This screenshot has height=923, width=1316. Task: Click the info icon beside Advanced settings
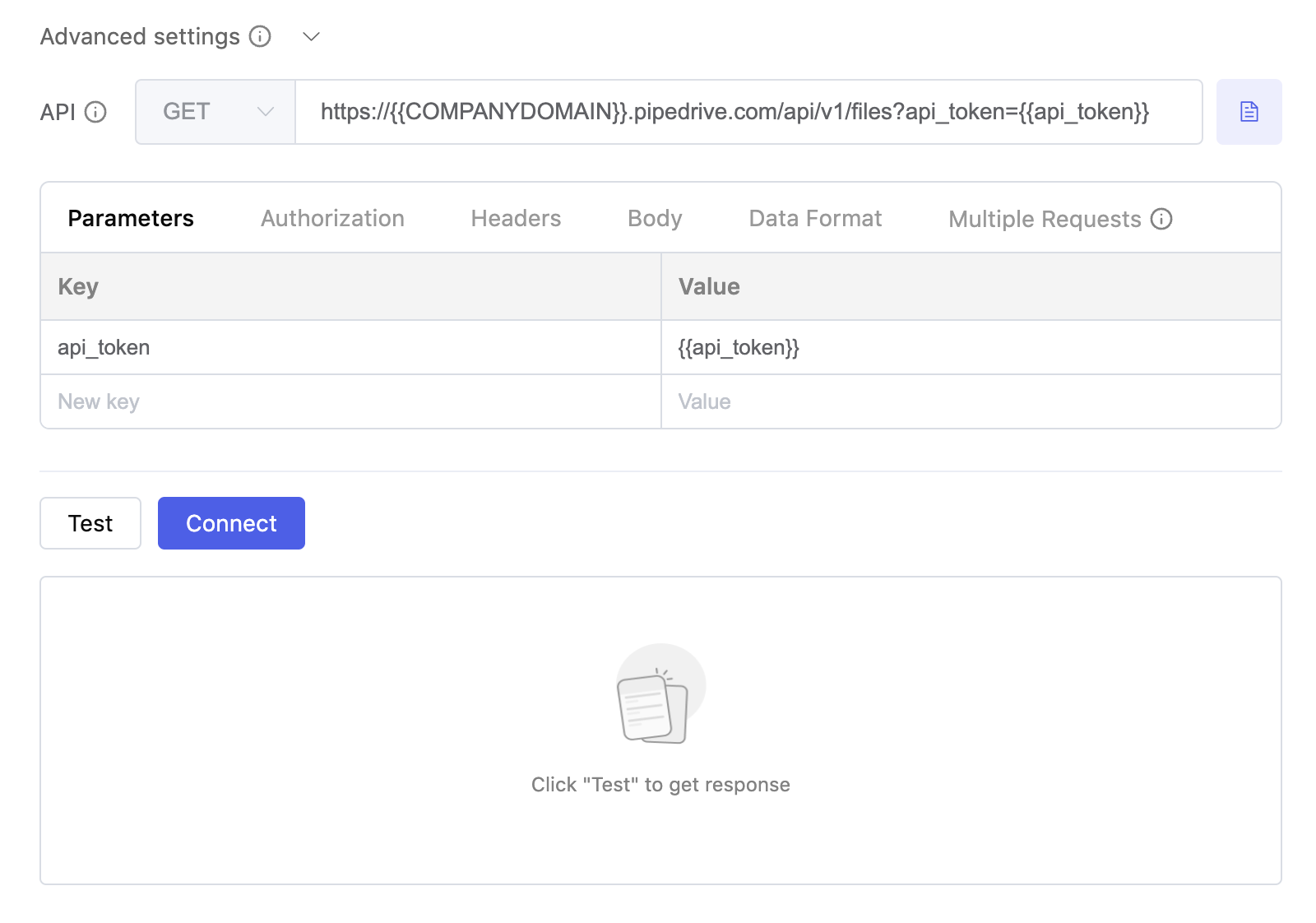[260, 37]
